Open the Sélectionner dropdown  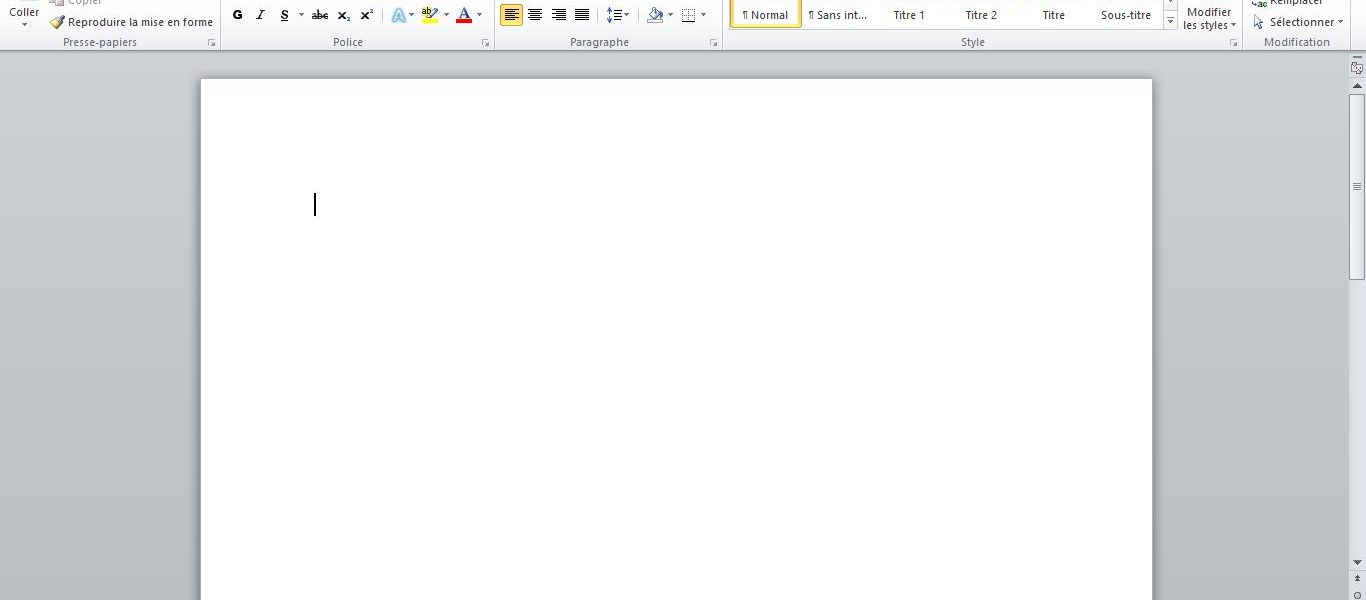(x=1298, y=22)
